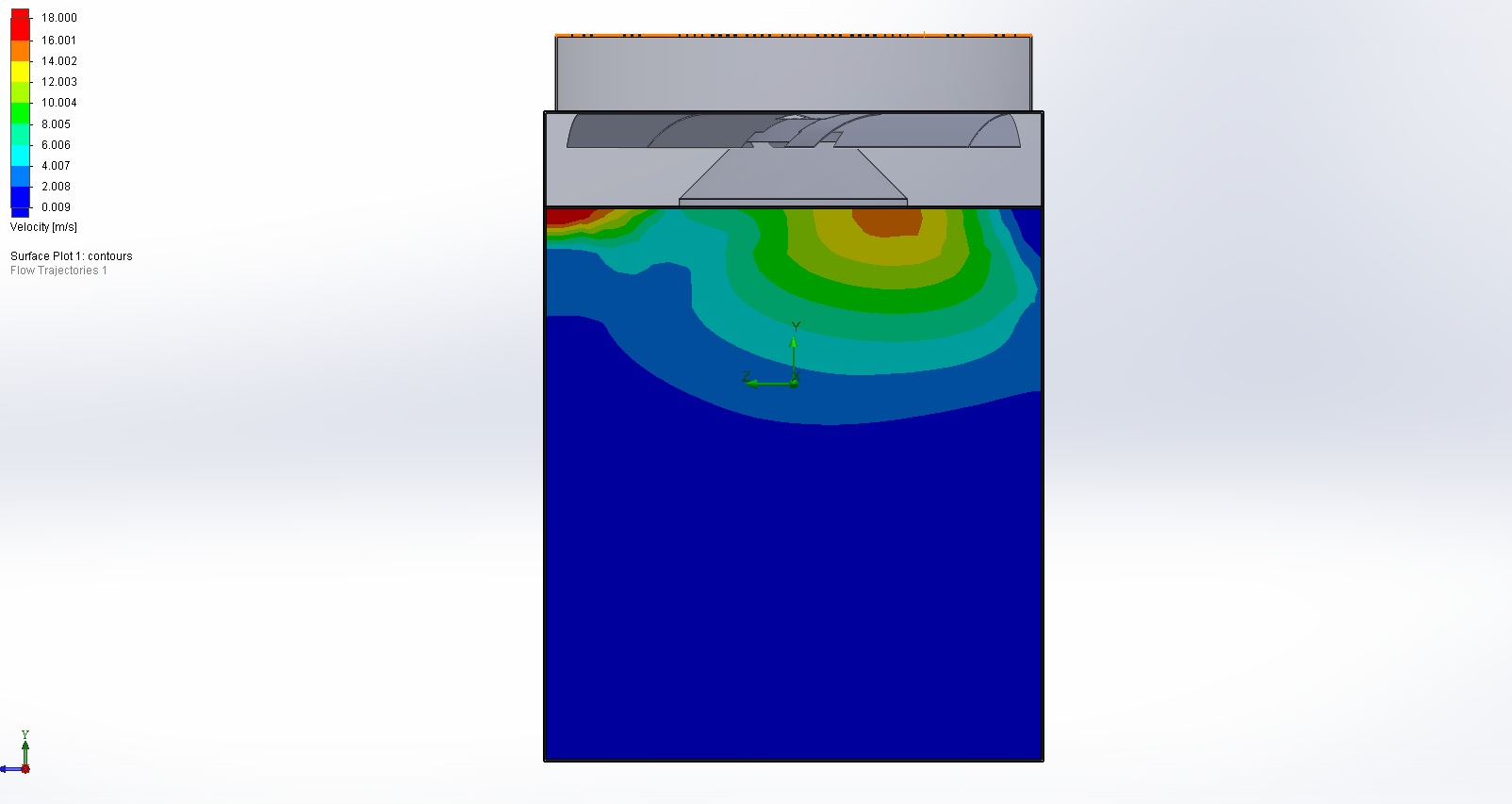Select the green origin coordinate triad on the model
Image resolution: width=1512 pixels, height=804 pixels.
773,355
